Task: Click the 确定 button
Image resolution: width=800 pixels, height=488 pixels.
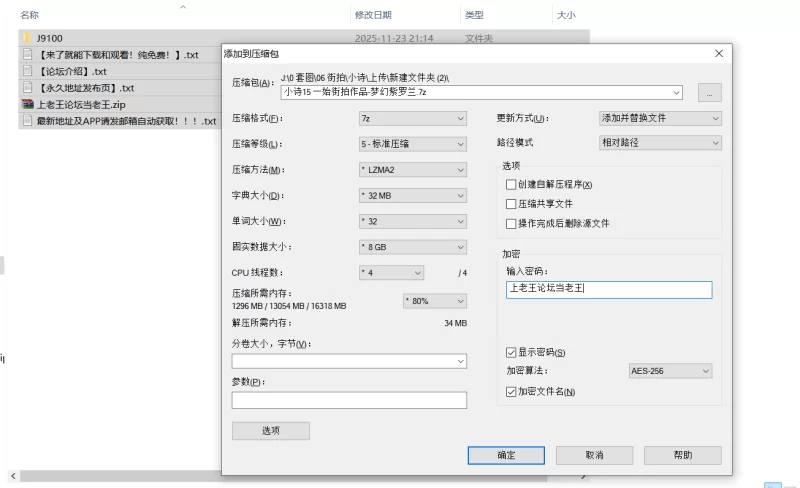Action: click(x=506, y=455)
